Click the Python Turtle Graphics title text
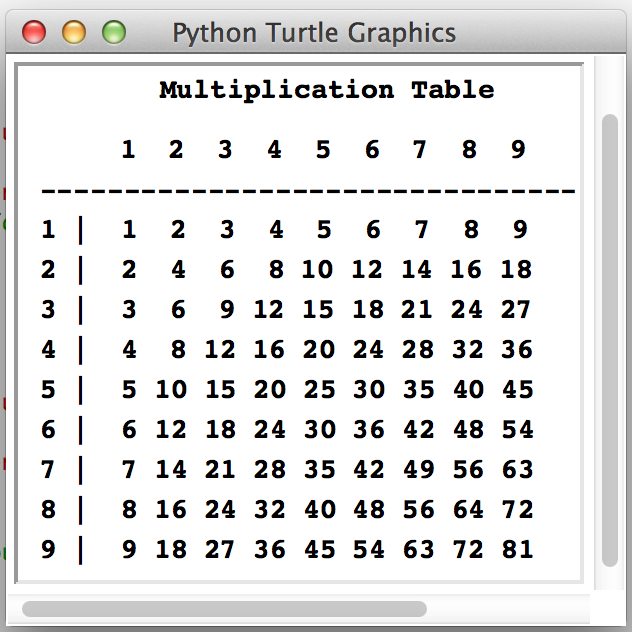 314,32
